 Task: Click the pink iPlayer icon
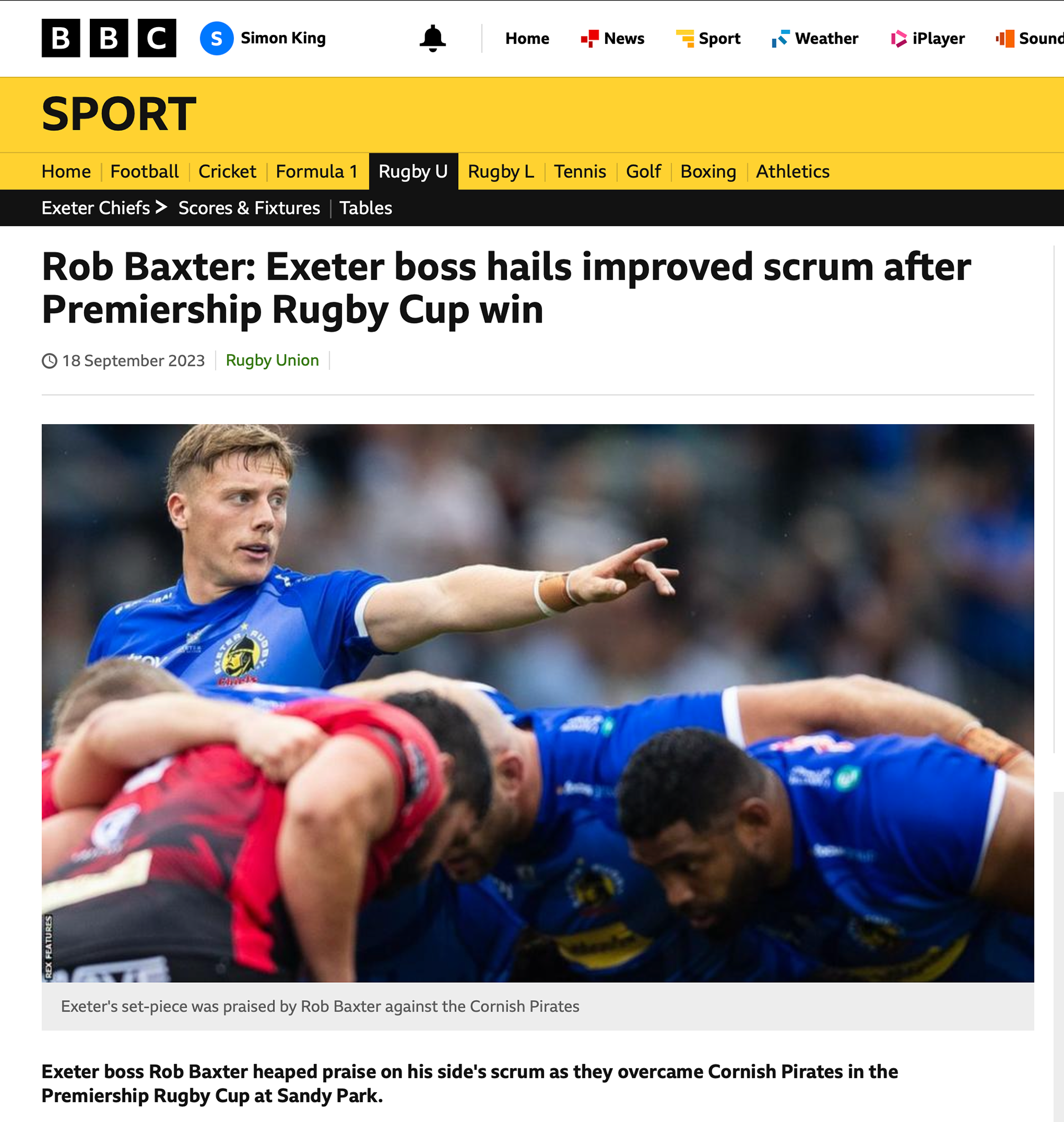[x=898, y=39]
